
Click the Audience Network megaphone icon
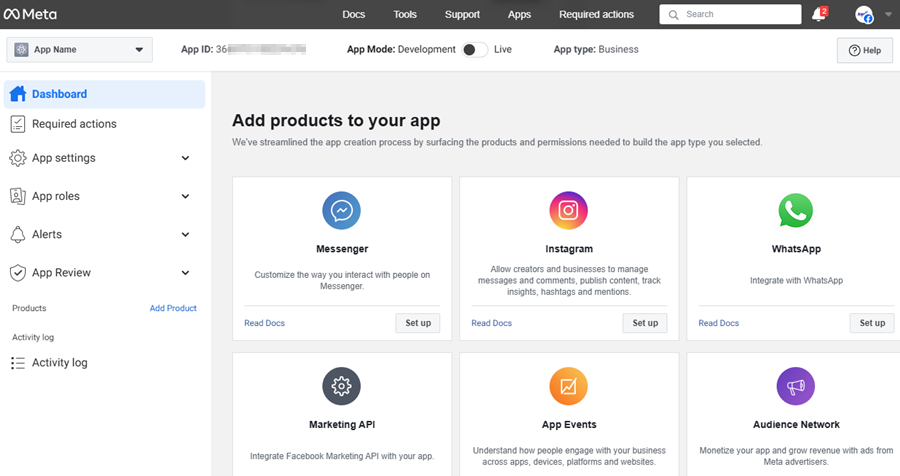[796, 386]
